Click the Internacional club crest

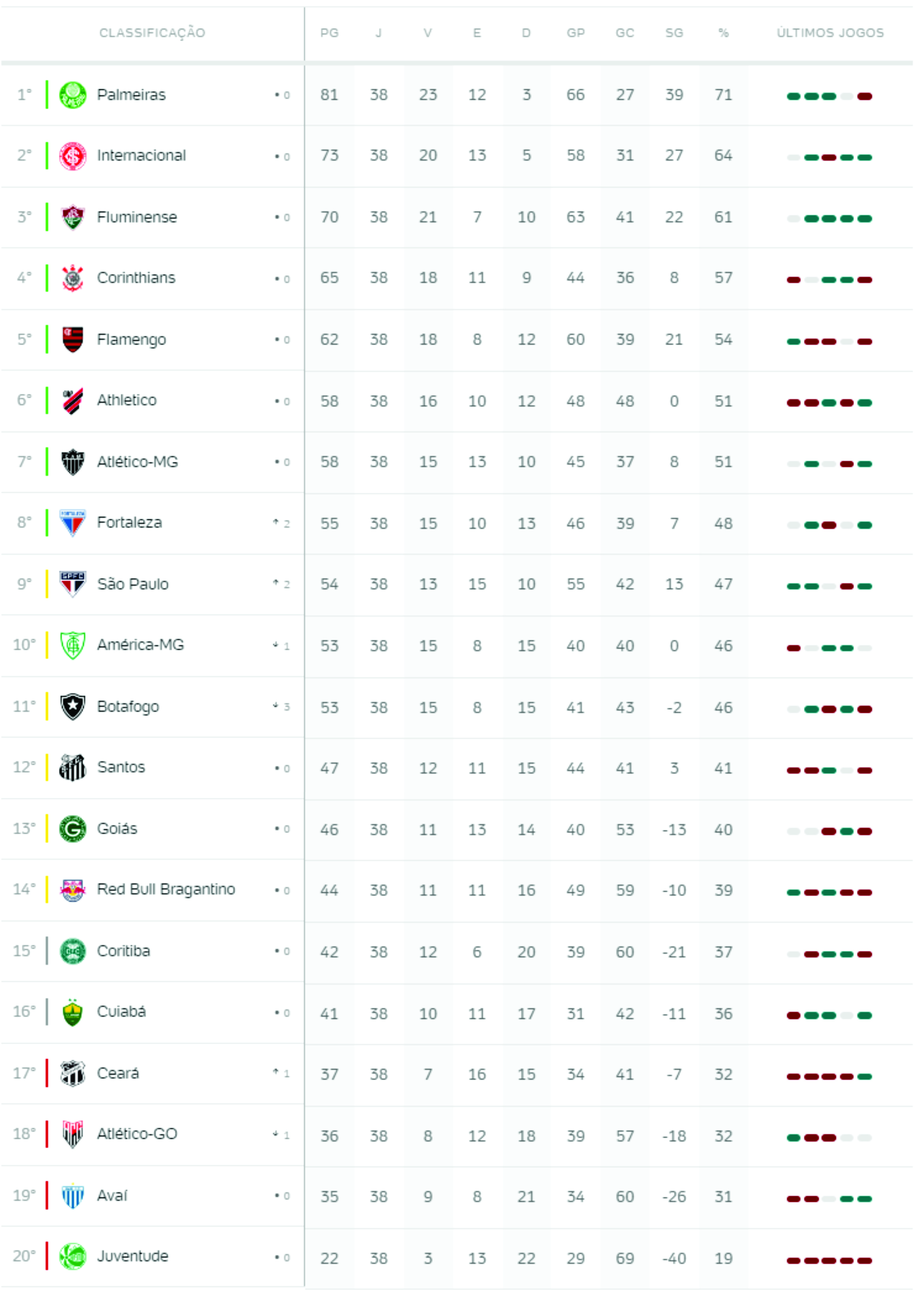[73, 155]
